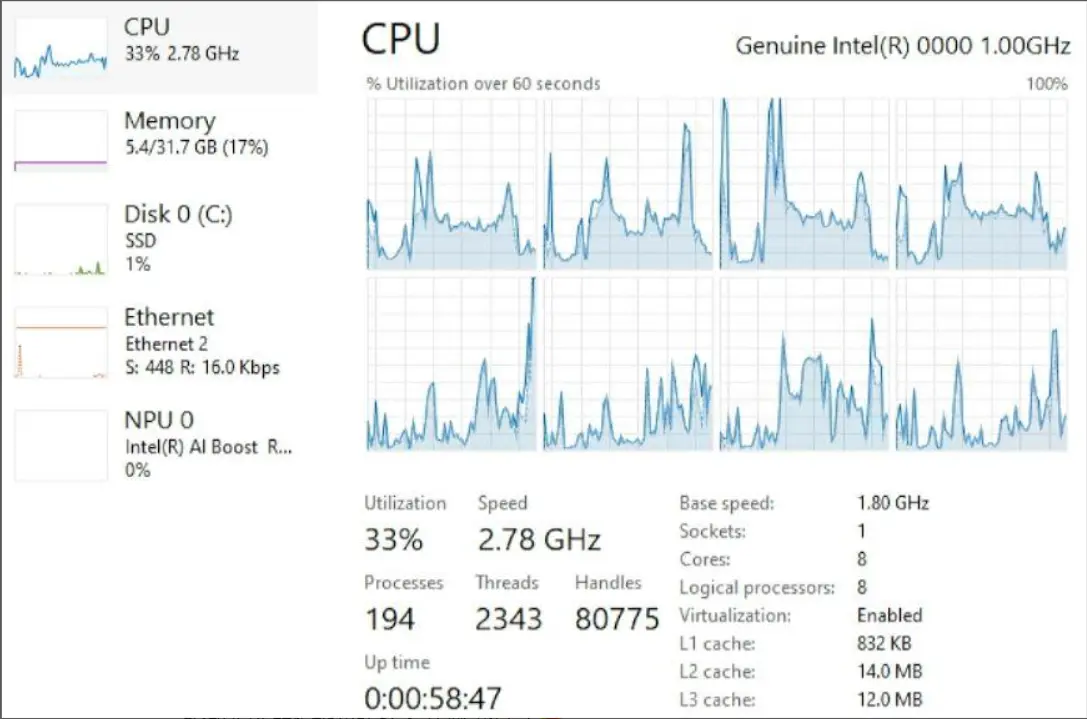Click the Virtualization Enabled status
The width and height of the screenshot is (1087, 719).
click(x=889, y=615)
